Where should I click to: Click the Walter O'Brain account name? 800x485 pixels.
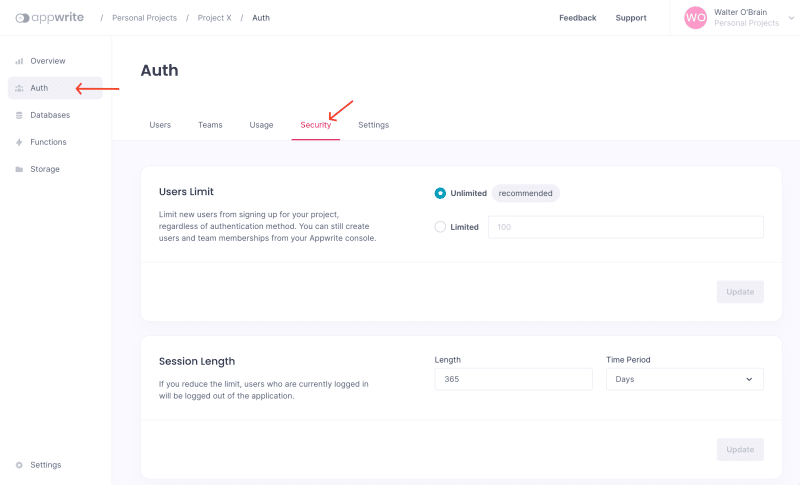(740, 12)
